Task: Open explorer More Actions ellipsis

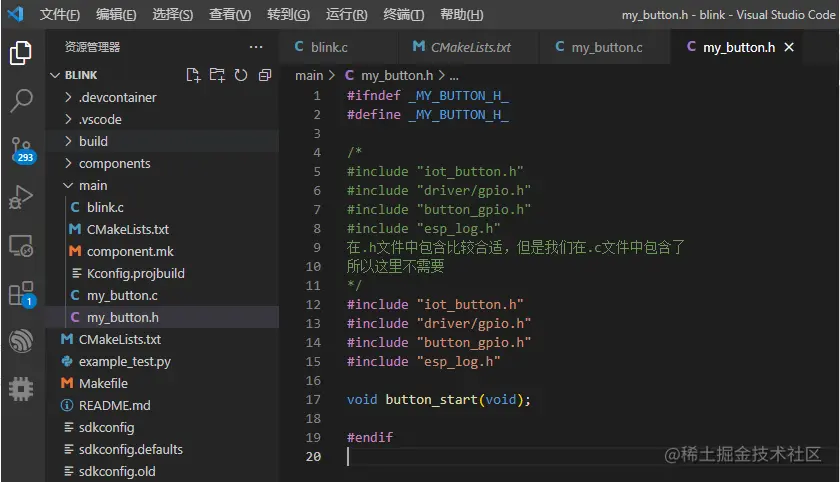Action: (x=256, y=47)
